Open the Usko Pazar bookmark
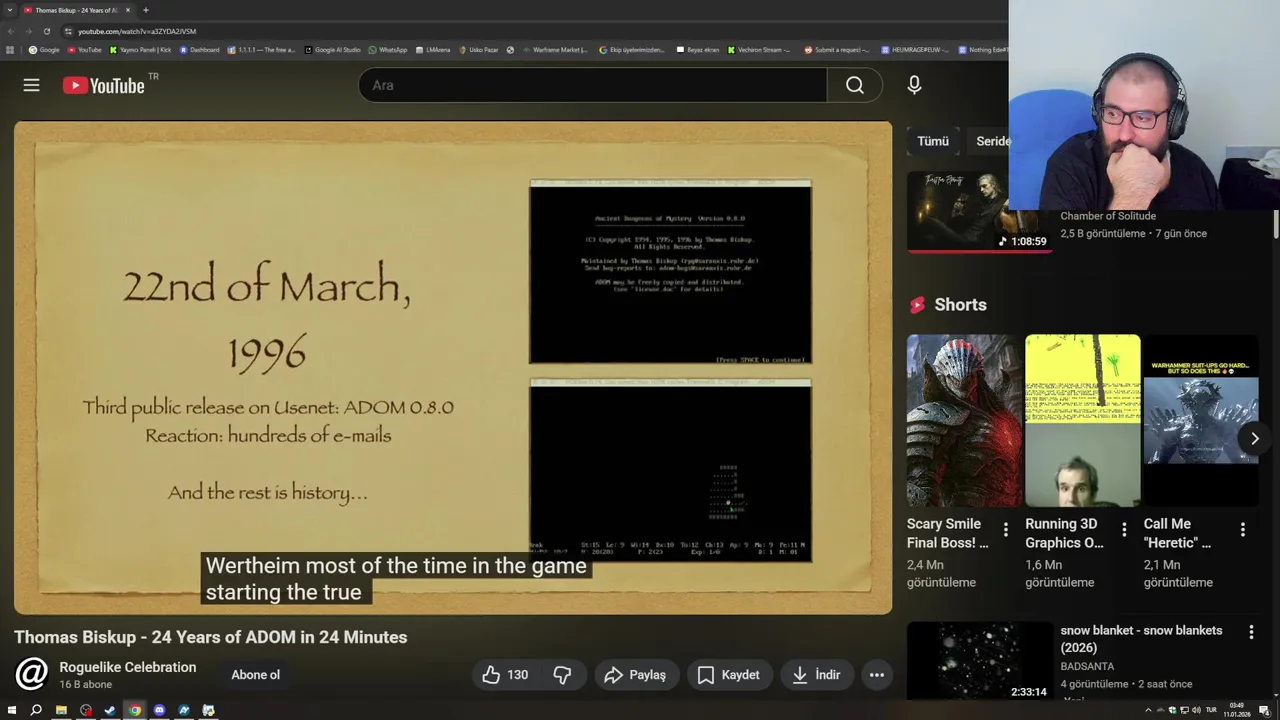Viewport: 1280px width, 720px height. (x=479, y=49)
